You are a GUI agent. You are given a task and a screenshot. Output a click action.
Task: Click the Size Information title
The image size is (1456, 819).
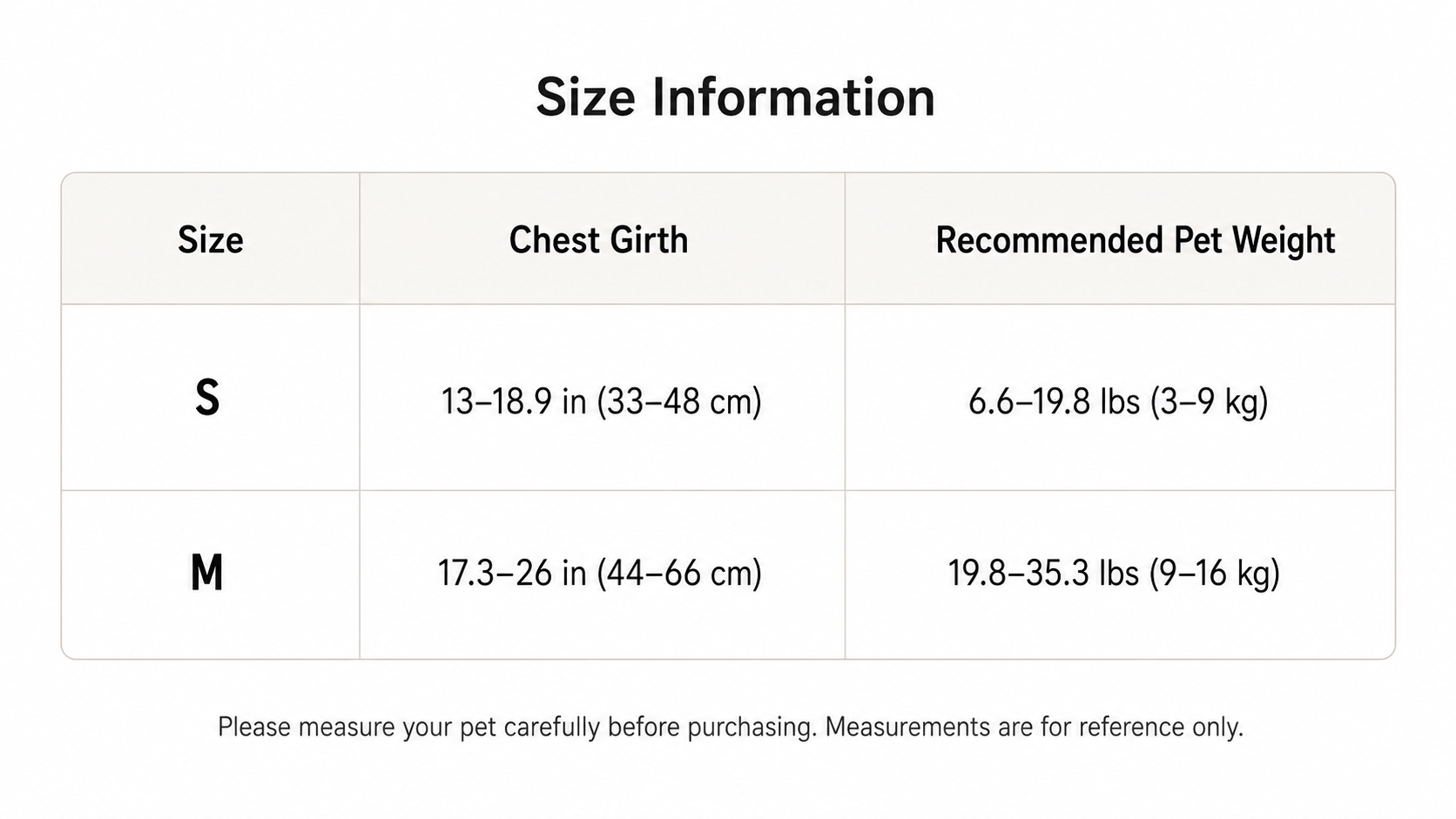(x=735, y=97)
